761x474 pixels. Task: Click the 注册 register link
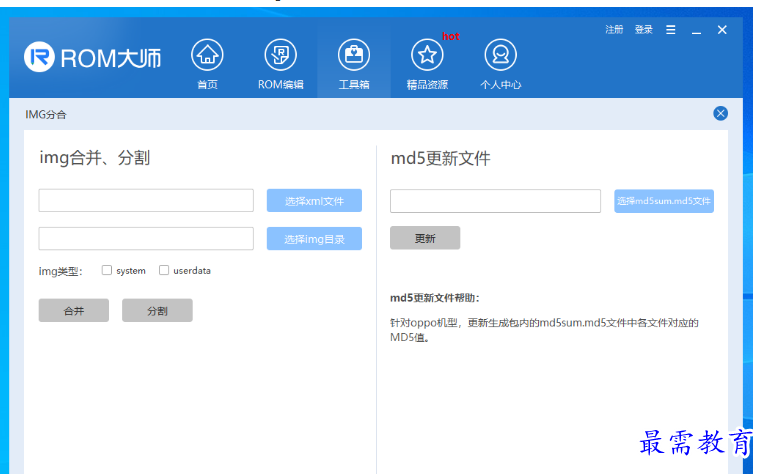coord(614,30)
